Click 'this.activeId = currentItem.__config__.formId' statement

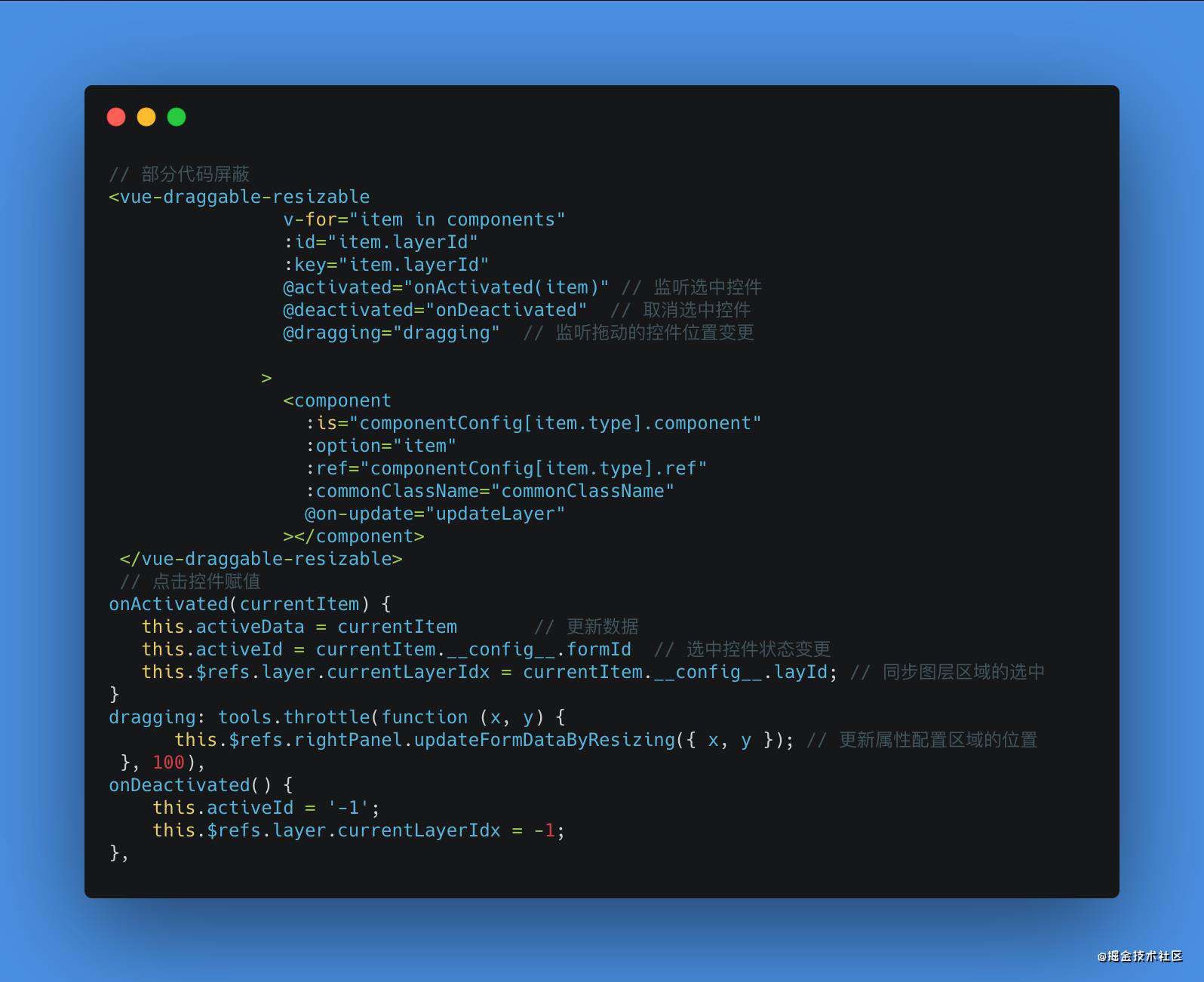click(x=386, y=649)
